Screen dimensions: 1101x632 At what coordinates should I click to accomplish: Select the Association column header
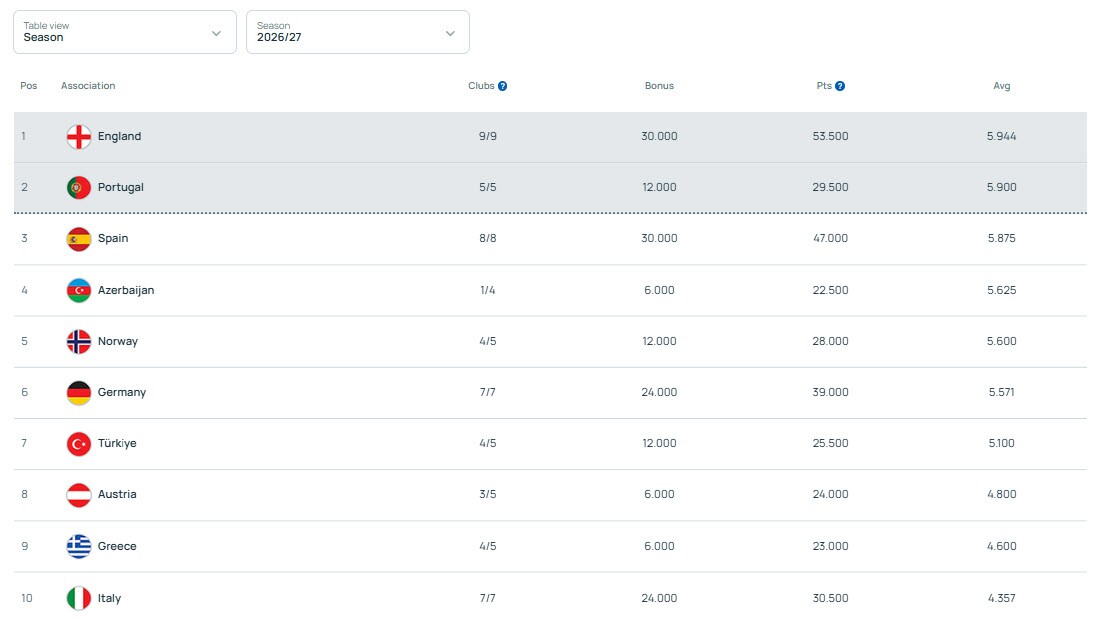click(88, 86)
